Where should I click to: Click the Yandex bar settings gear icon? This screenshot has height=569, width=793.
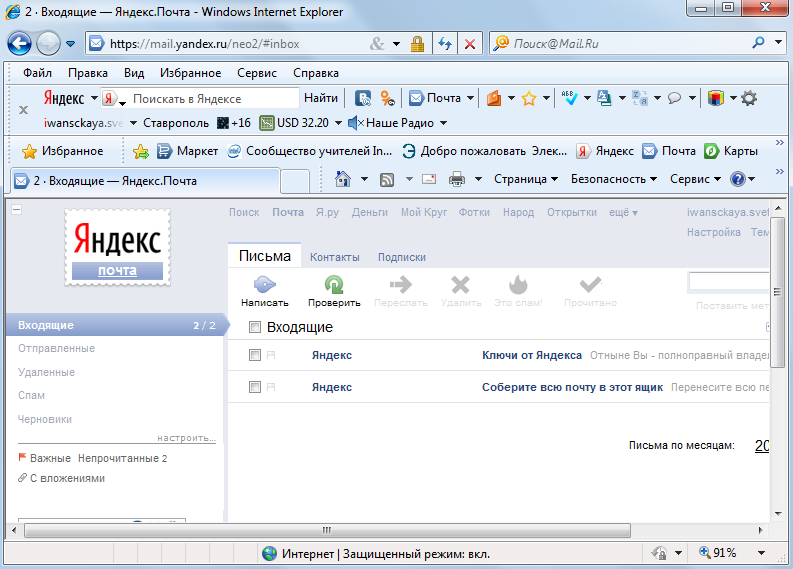749,98
